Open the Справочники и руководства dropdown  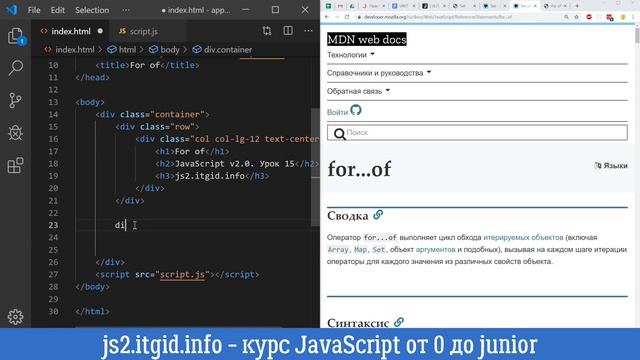(x=379, y=73)
